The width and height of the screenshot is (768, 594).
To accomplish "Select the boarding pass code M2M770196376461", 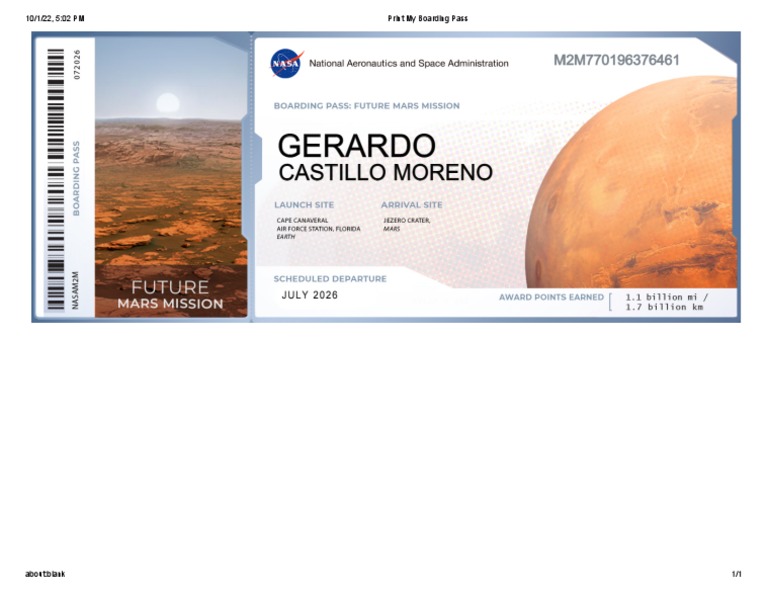I will [616, 61].
